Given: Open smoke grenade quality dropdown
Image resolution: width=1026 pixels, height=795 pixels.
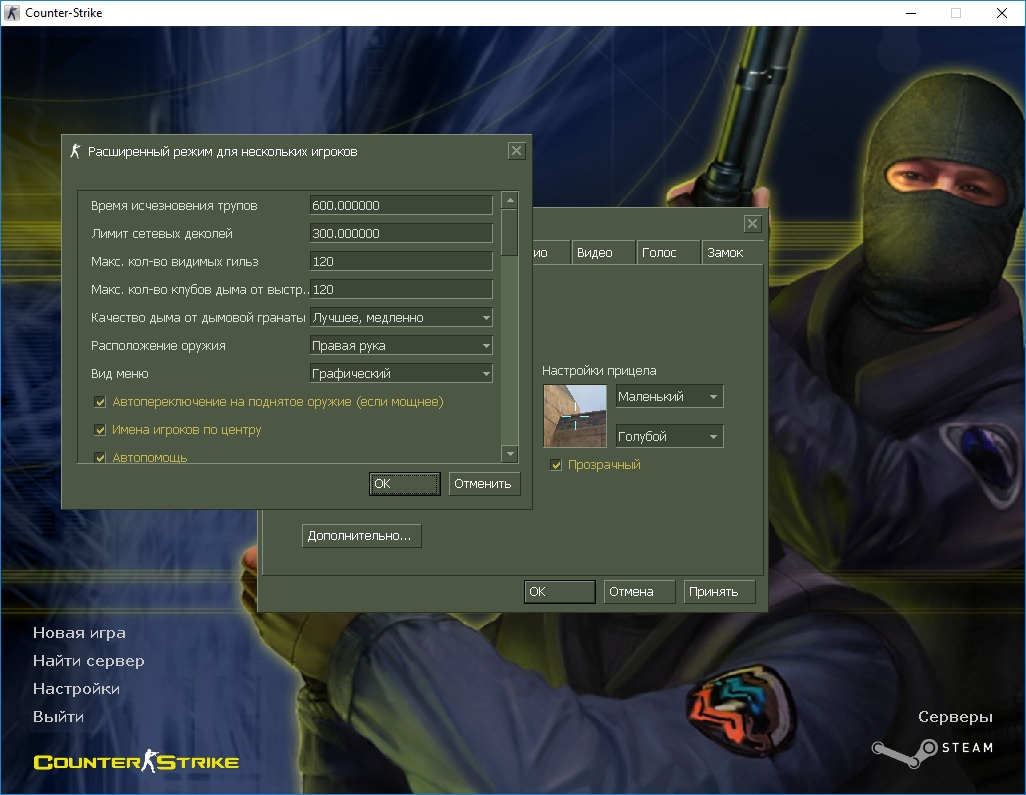Looking at the screenshot, I should [401, 317].
